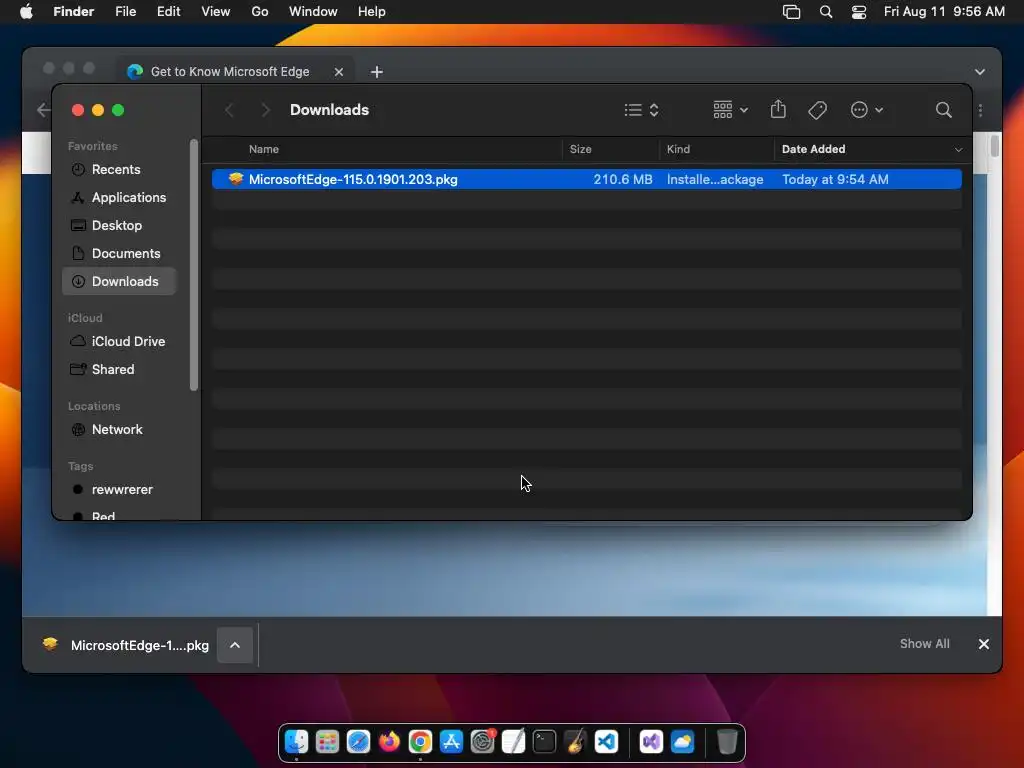
Task: Click the Today at 9:54 AM date cell
Action: click(x=835, y=179)
